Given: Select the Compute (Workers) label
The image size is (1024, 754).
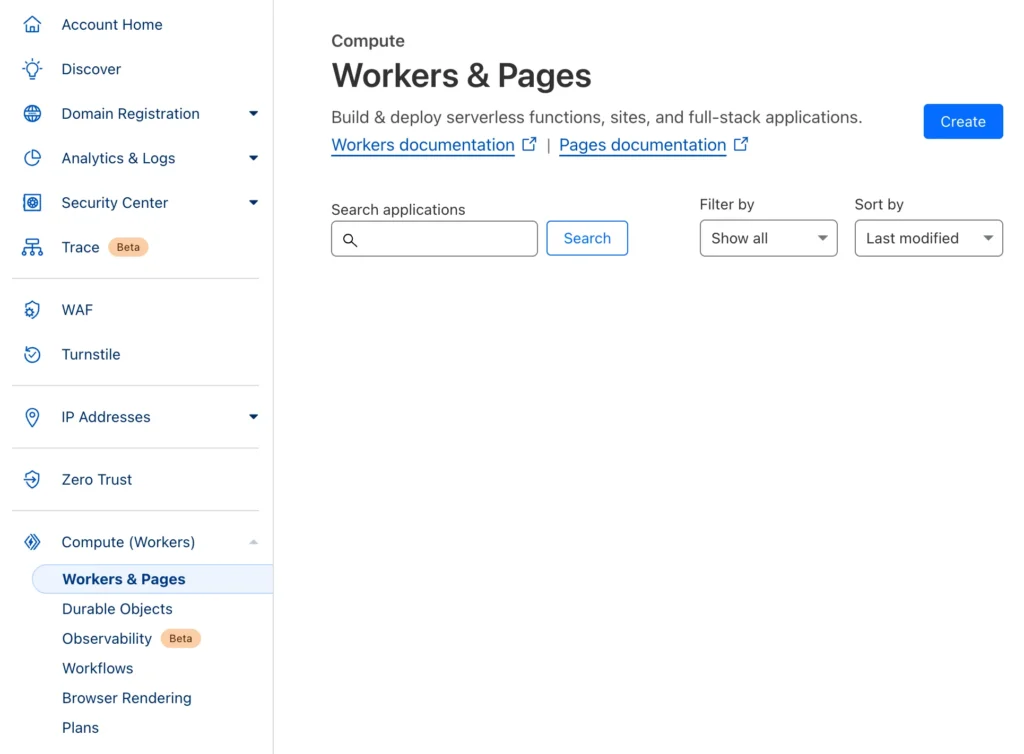Looking at the screenshot, I should click(x=128, y=542).
